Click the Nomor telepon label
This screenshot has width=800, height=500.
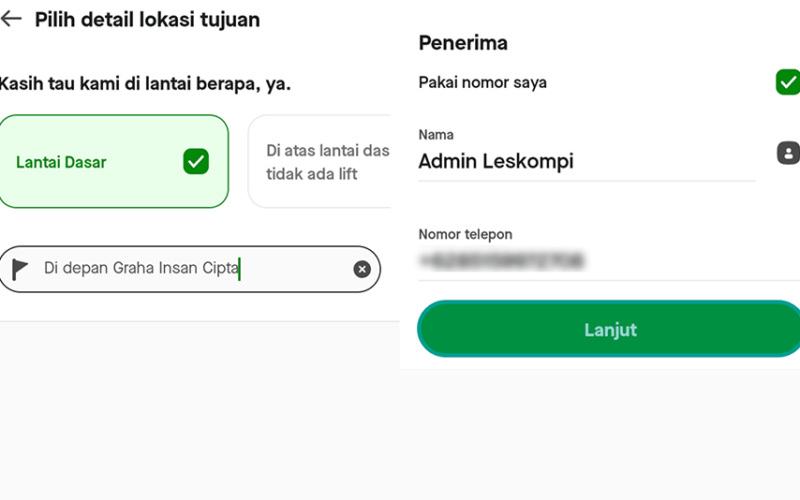pos(465,234)
